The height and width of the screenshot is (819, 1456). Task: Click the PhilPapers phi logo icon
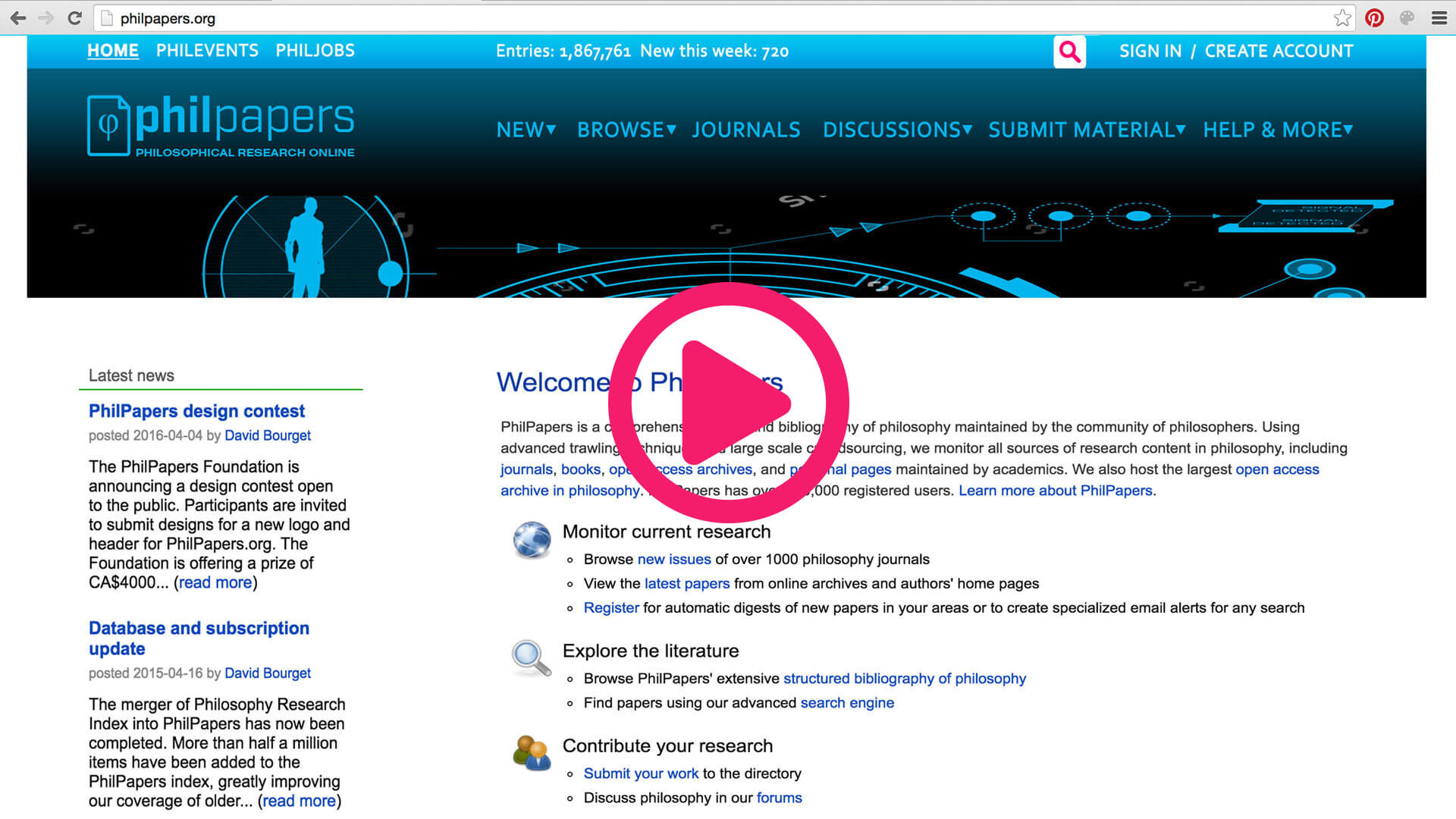coord(106,125)
